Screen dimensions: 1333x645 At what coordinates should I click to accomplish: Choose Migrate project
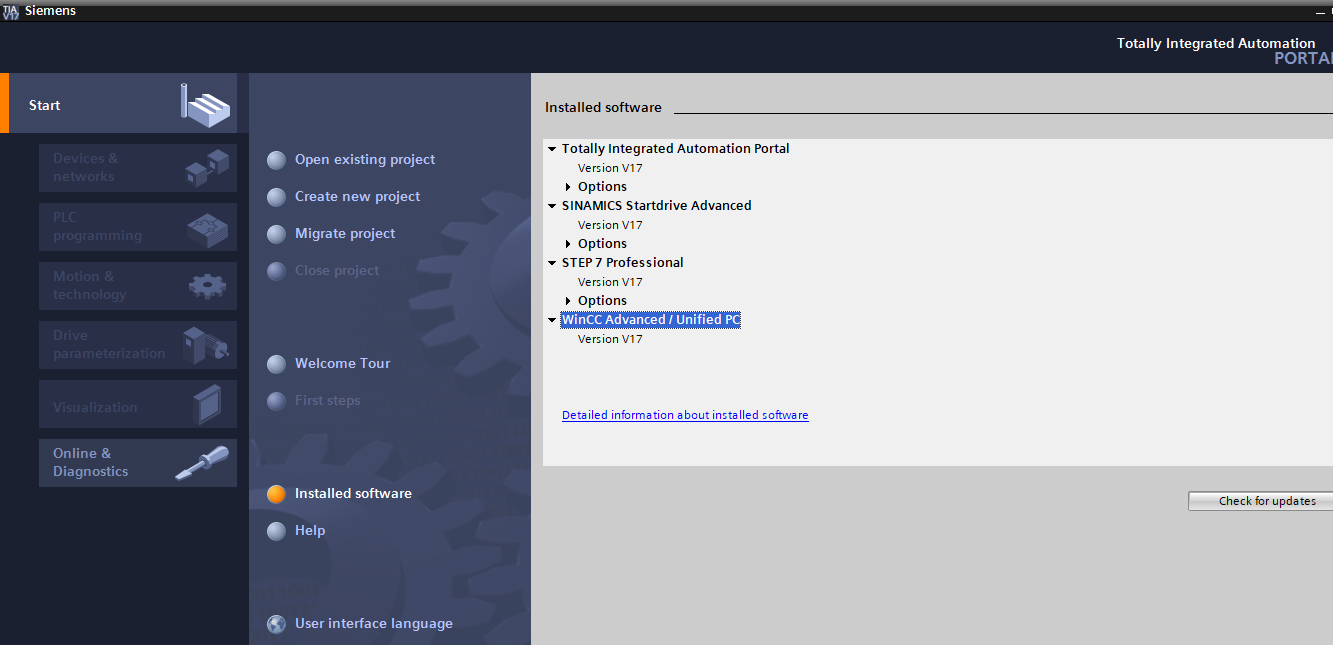coord(345,233)
